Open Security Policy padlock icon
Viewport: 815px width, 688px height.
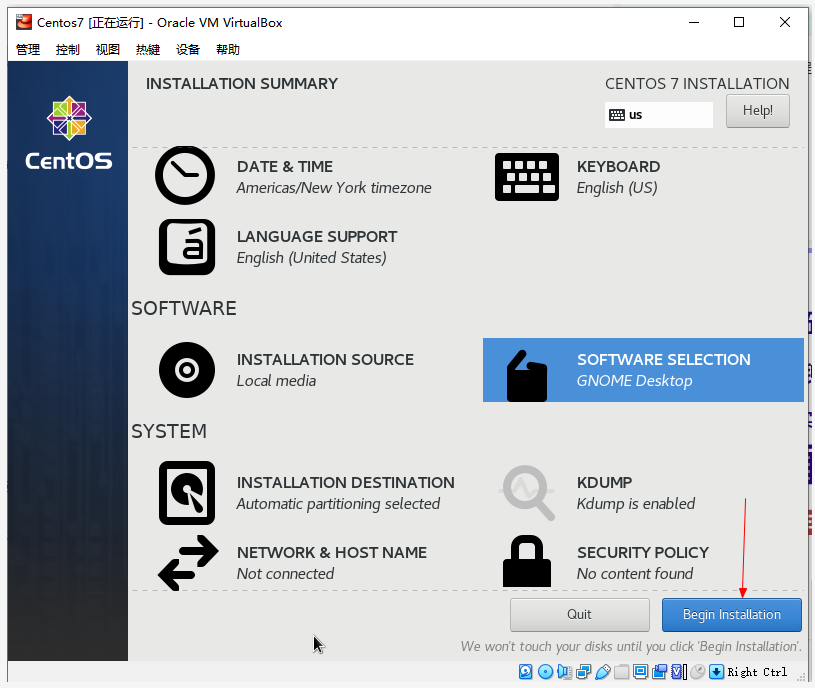[527, 561]
